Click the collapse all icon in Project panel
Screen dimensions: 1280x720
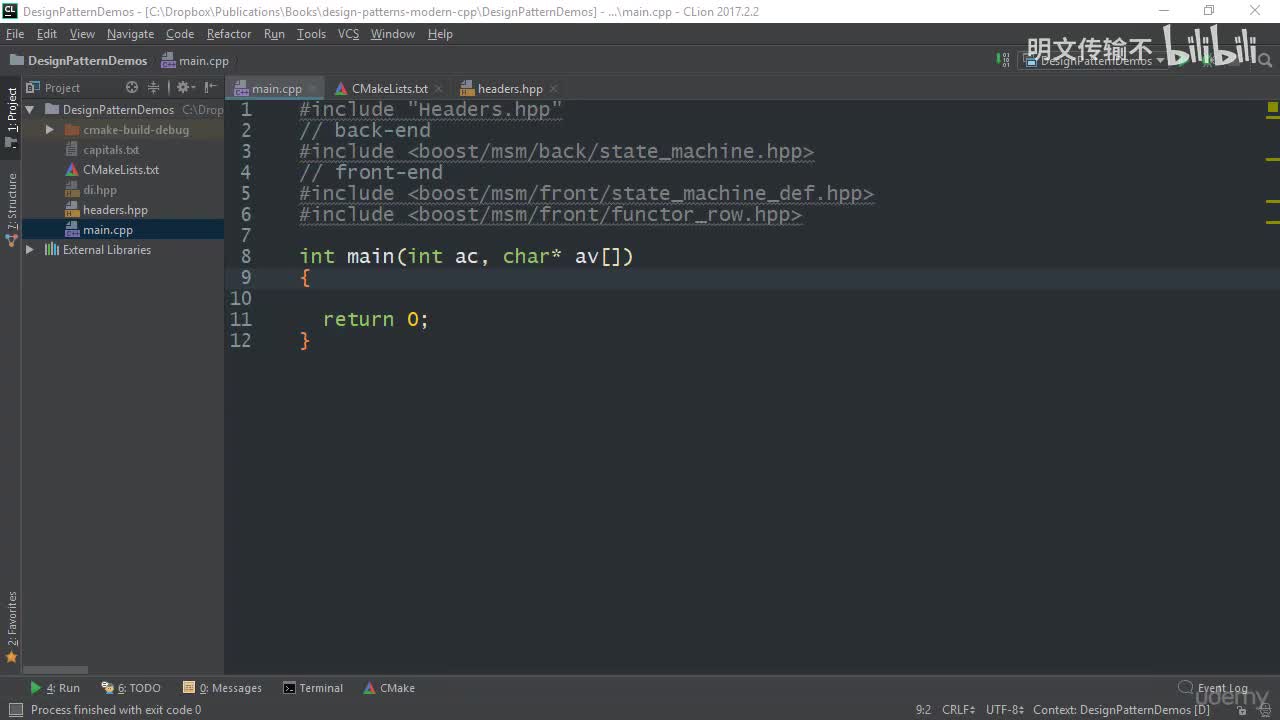click(x=154, y=88)
